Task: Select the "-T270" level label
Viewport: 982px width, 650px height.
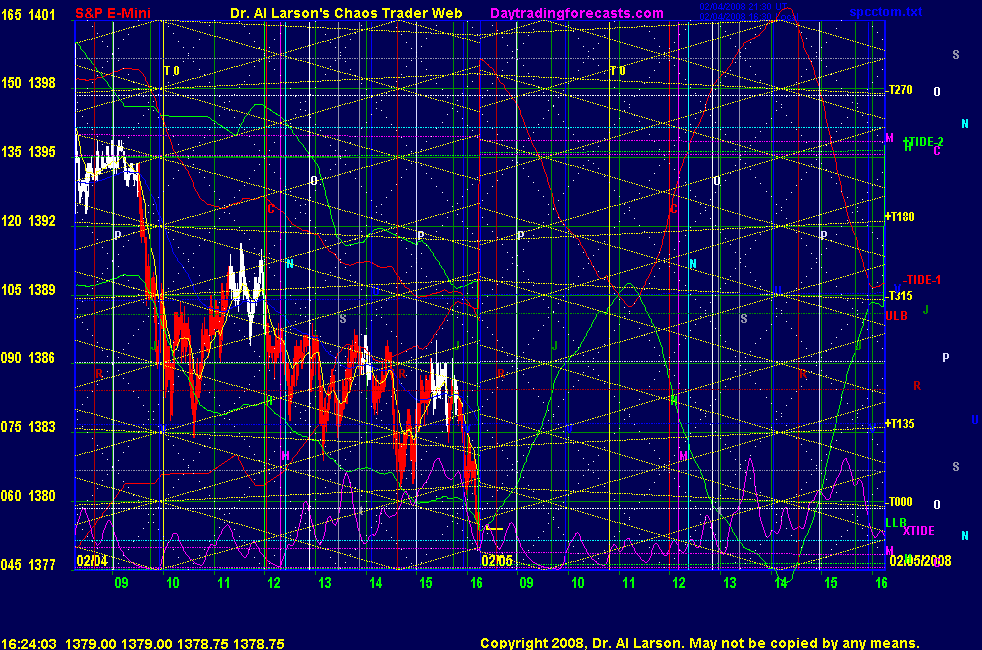Action: 899,90
